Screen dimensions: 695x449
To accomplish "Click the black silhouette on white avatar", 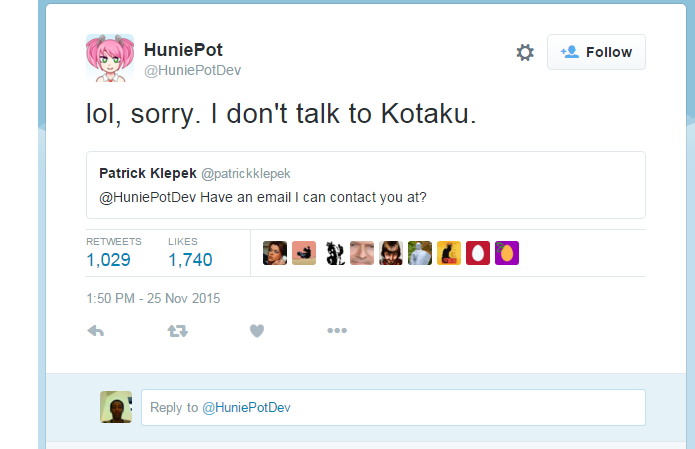I will [x=333, y=253].
